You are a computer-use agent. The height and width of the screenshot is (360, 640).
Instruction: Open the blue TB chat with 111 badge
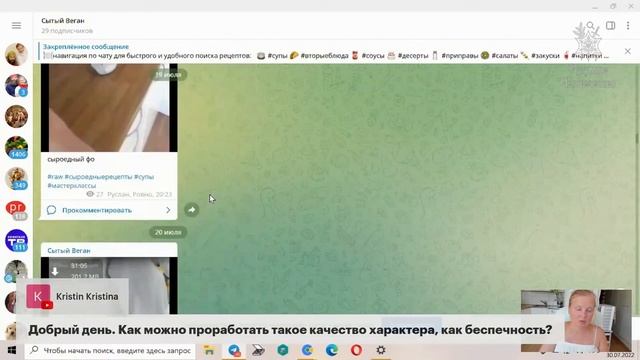pos(16,240)
